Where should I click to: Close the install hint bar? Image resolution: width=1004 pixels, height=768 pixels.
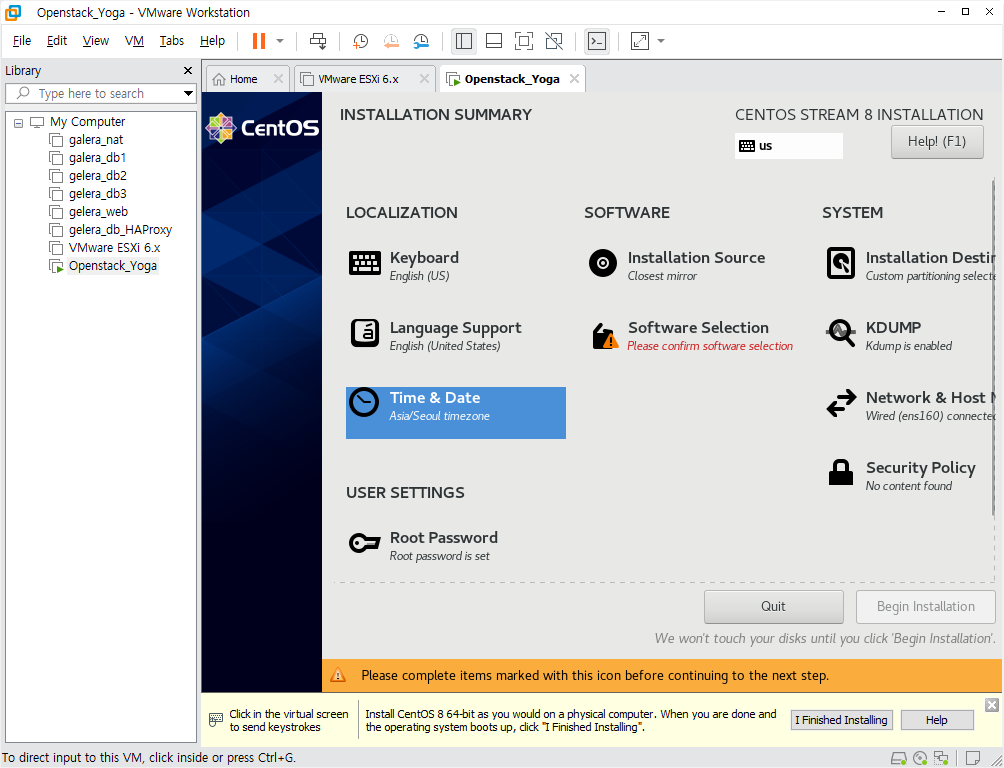click(x=991, y=705)
